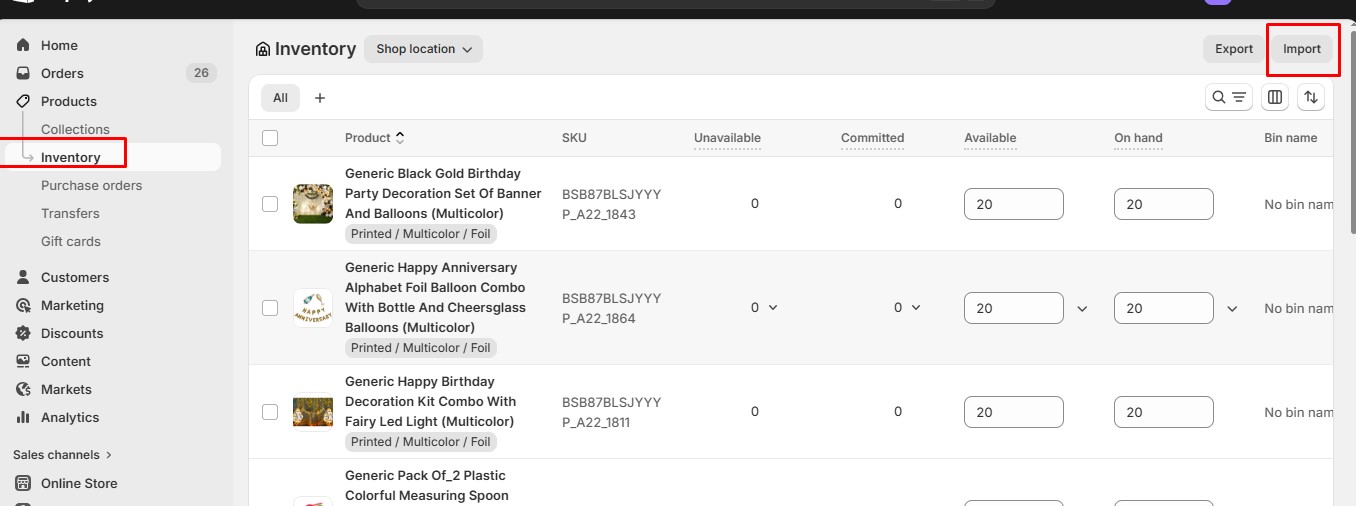Switch to the All tab

coord(280,98)
